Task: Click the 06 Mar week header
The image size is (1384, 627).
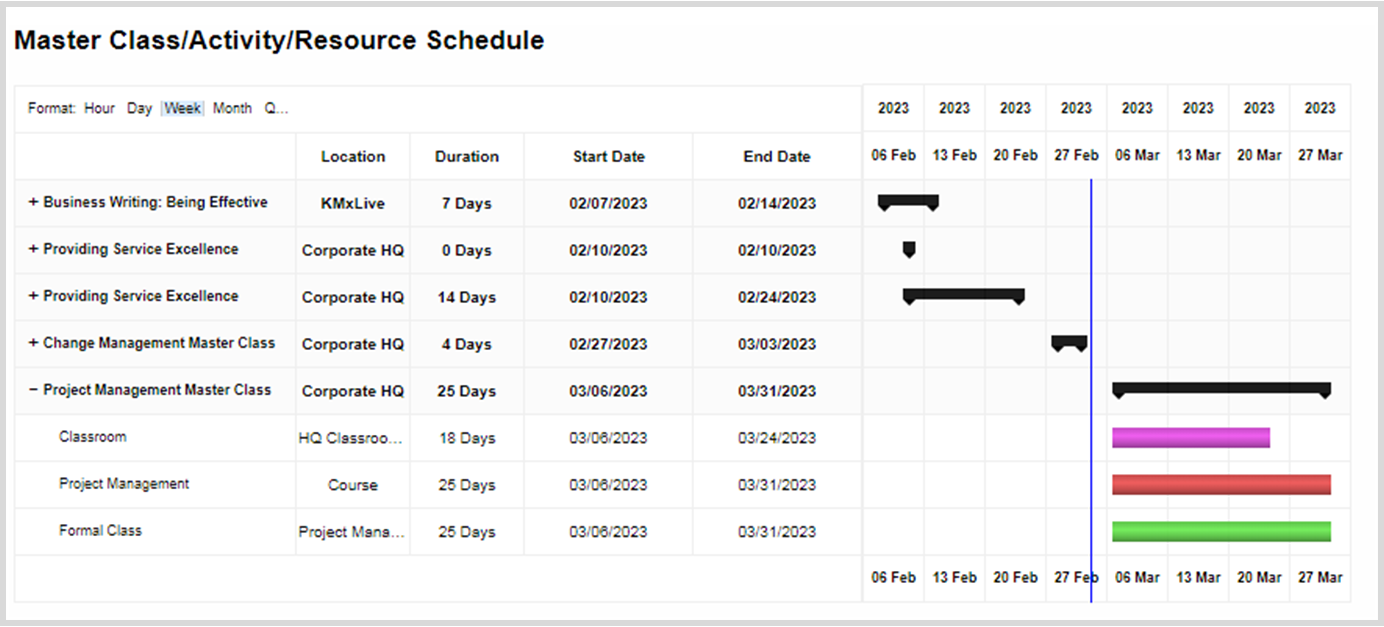Action: click(1137, 156)
